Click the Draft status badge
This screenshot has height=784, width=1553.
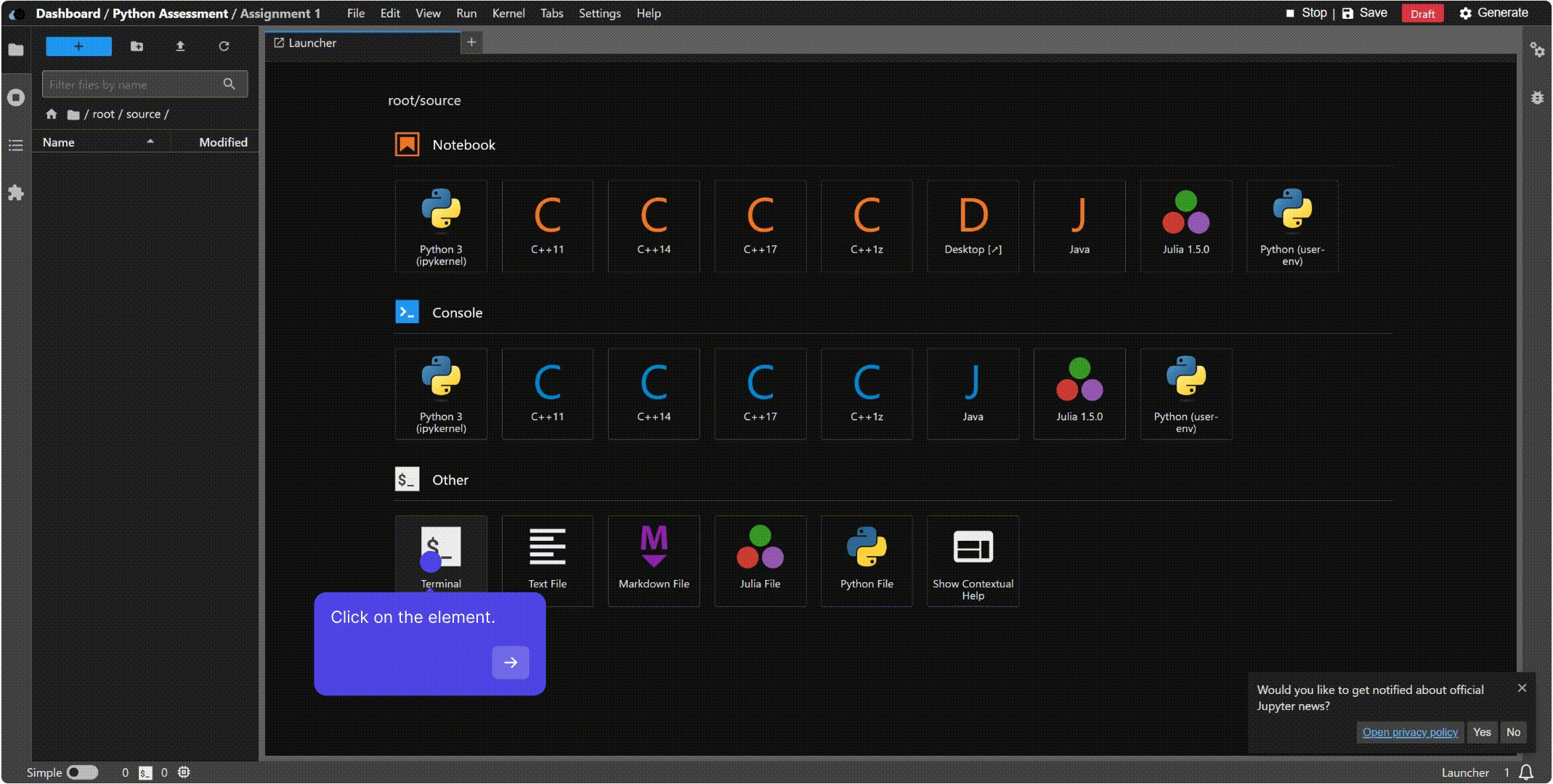[1422, 14]
